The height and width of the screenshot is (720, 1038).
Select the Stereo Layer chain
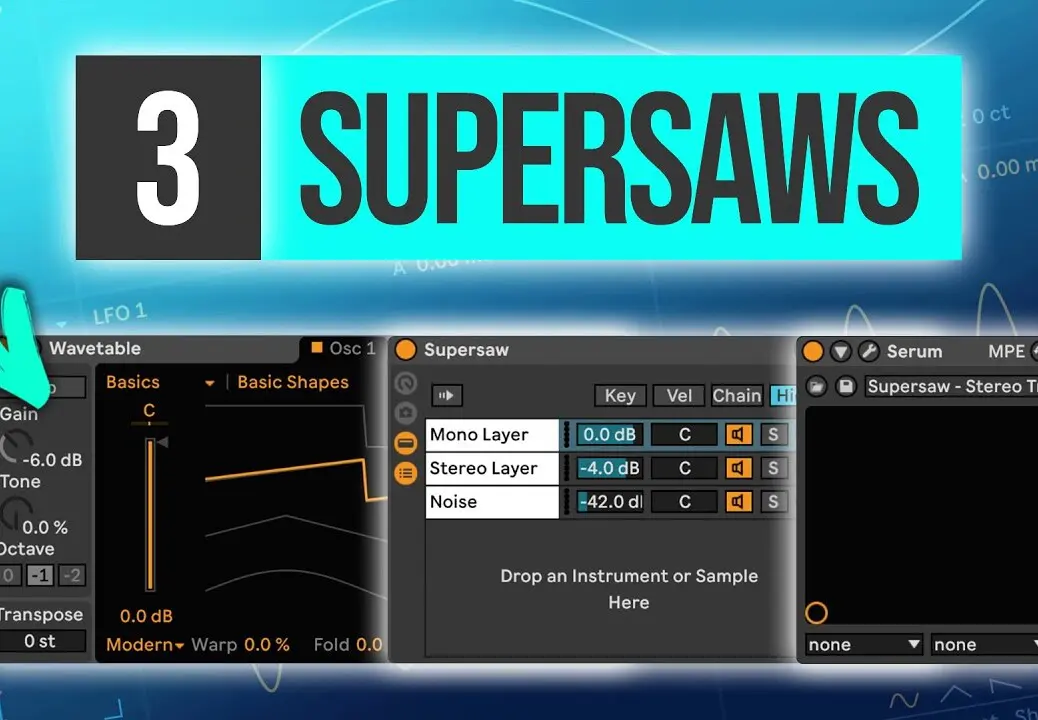pyautogui.click(x=492, y=469)
